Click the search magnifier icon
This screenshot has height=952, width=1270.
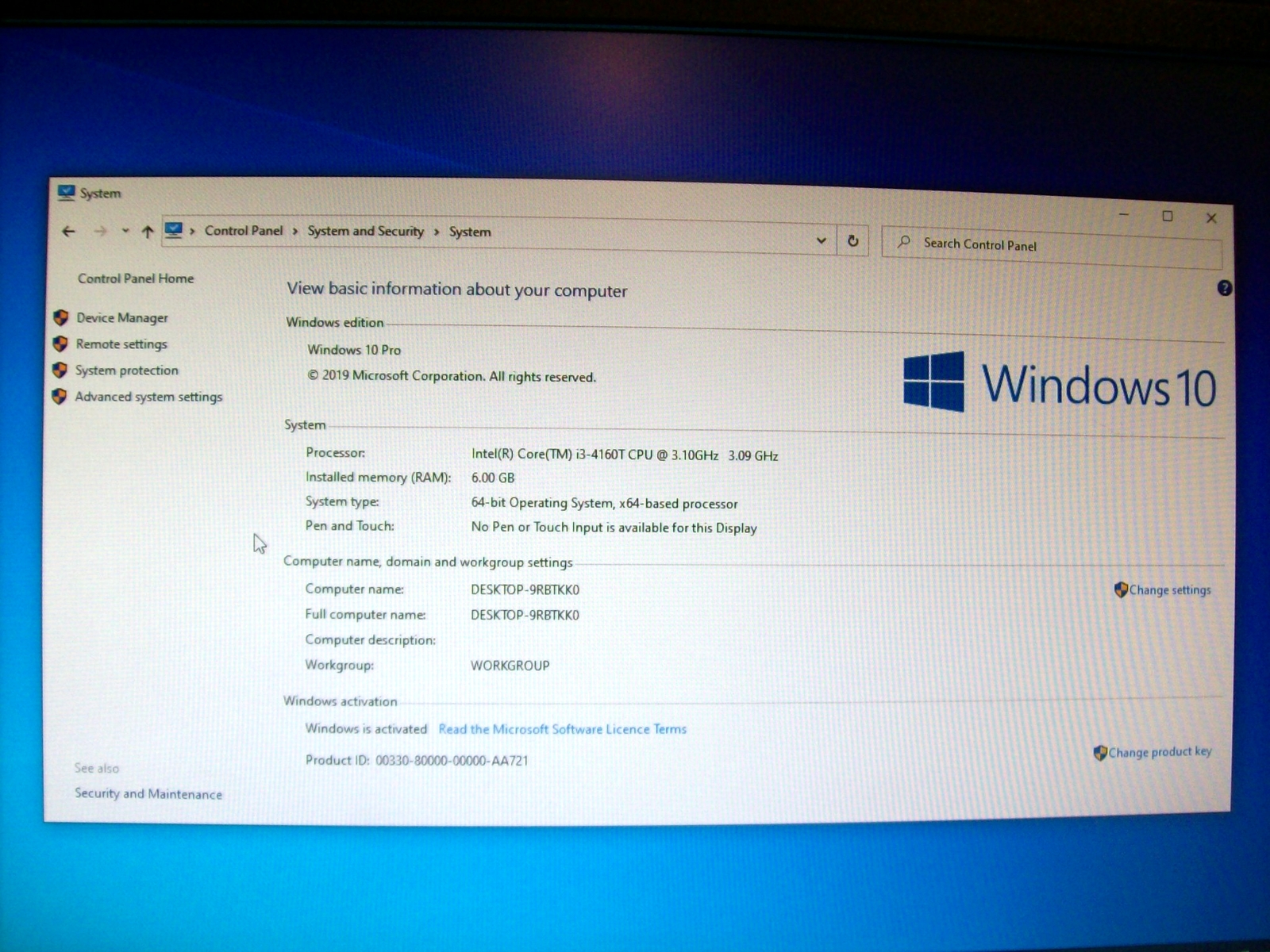(903, 242)
